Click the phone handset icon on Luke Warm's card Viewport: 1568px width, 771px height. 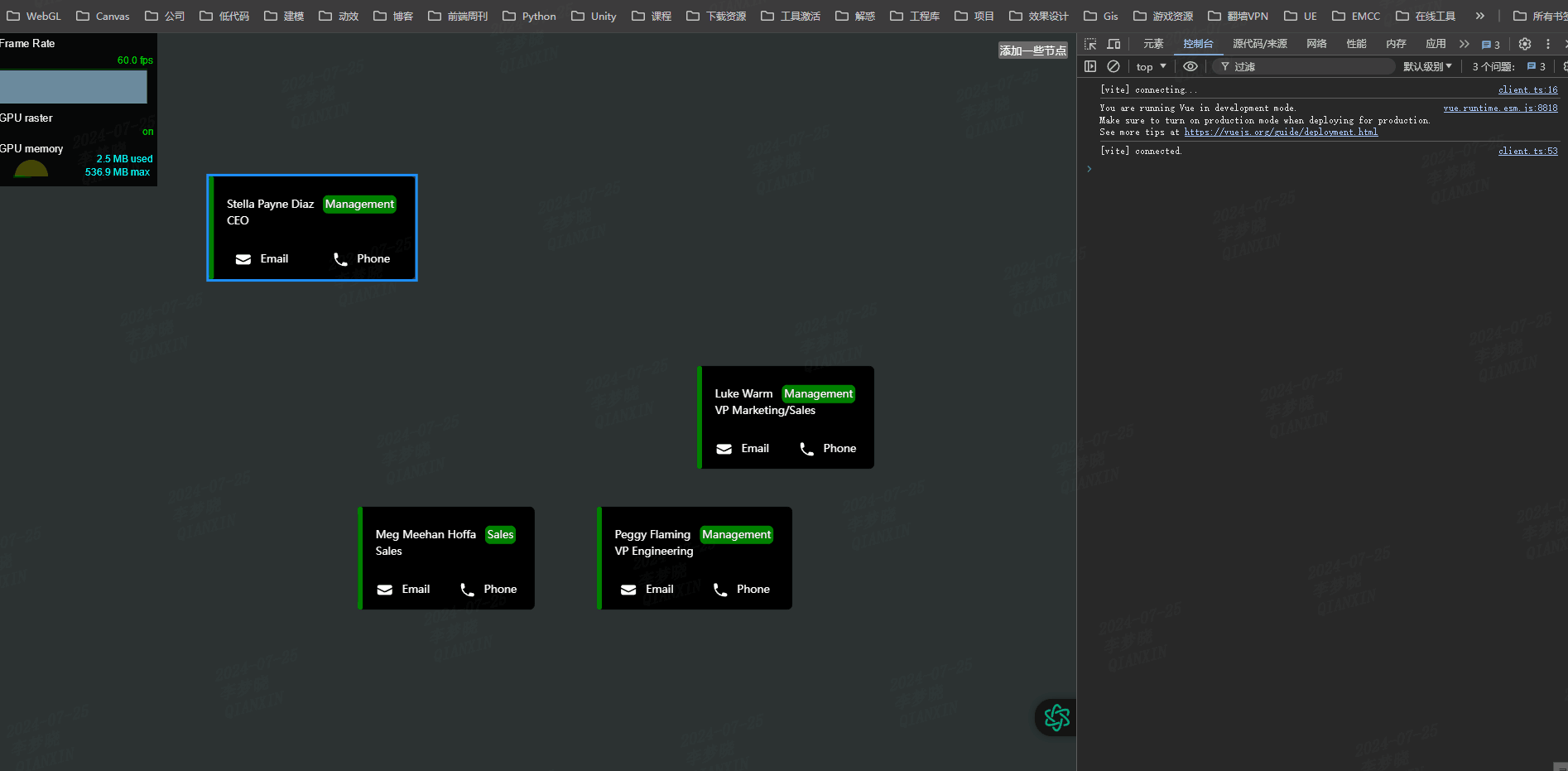coord(807,449)
